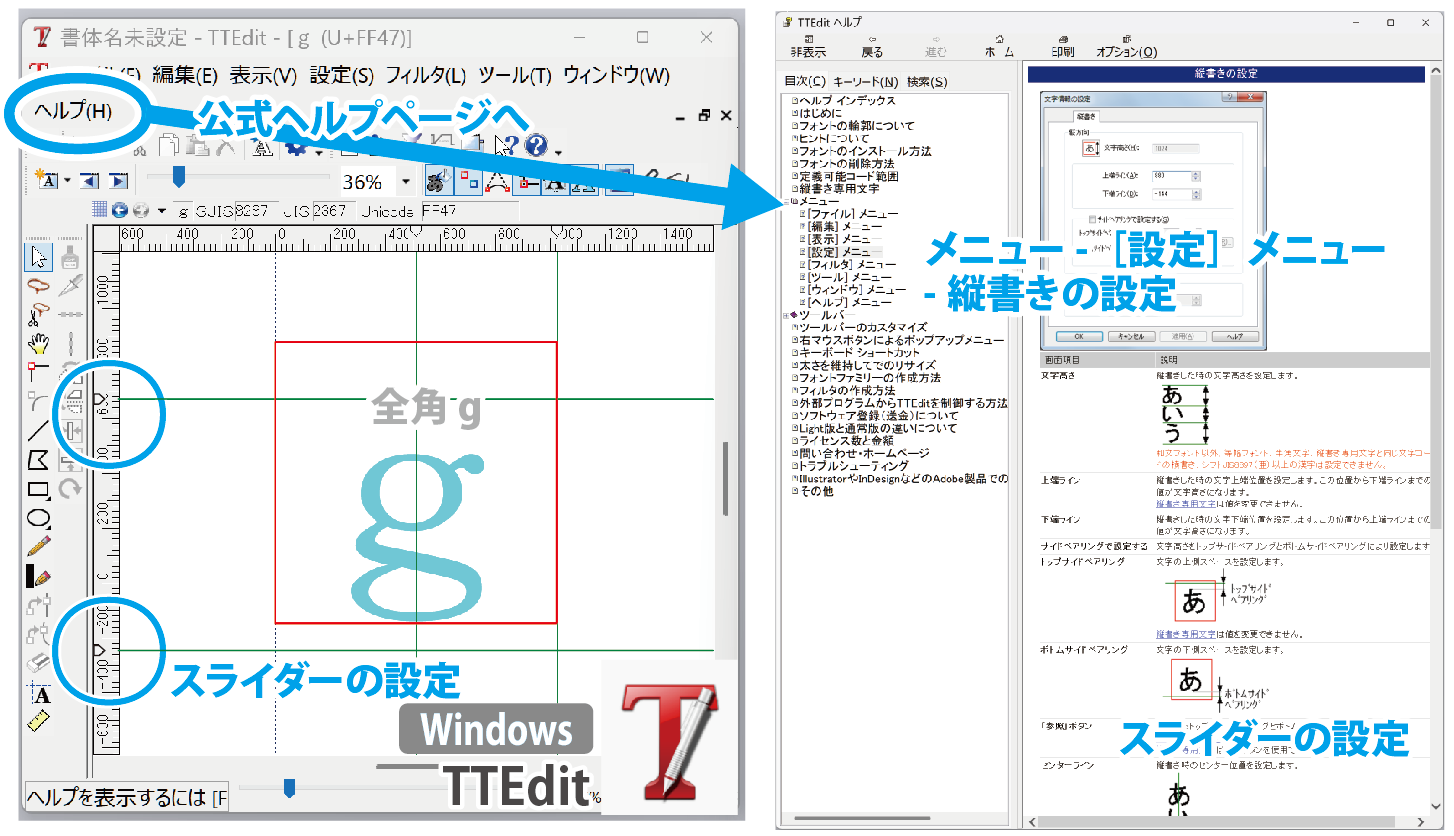Open the ヘルプ(H) menu

73,110
